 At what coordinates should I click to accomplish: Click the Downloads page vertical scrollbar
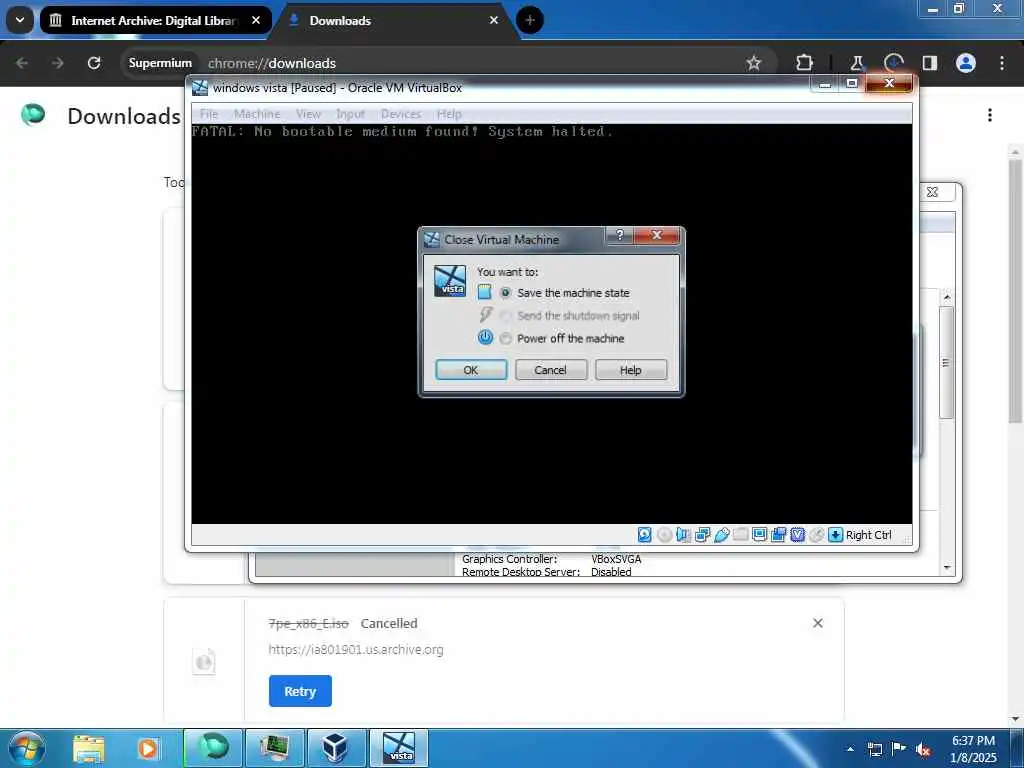click(1015, 291)
